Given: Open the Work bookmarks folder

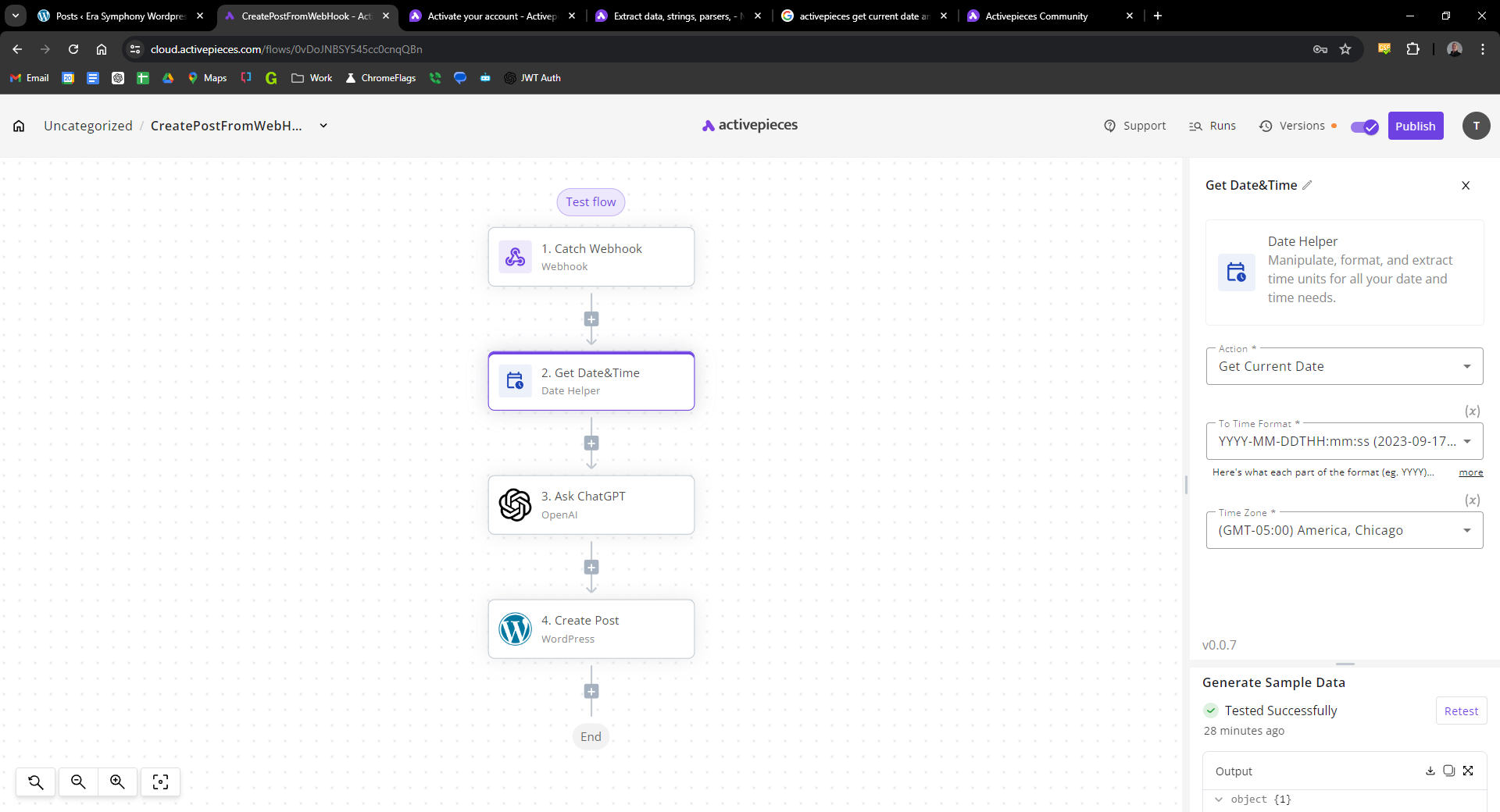Looking at the screenshot, I should (312, 78).
